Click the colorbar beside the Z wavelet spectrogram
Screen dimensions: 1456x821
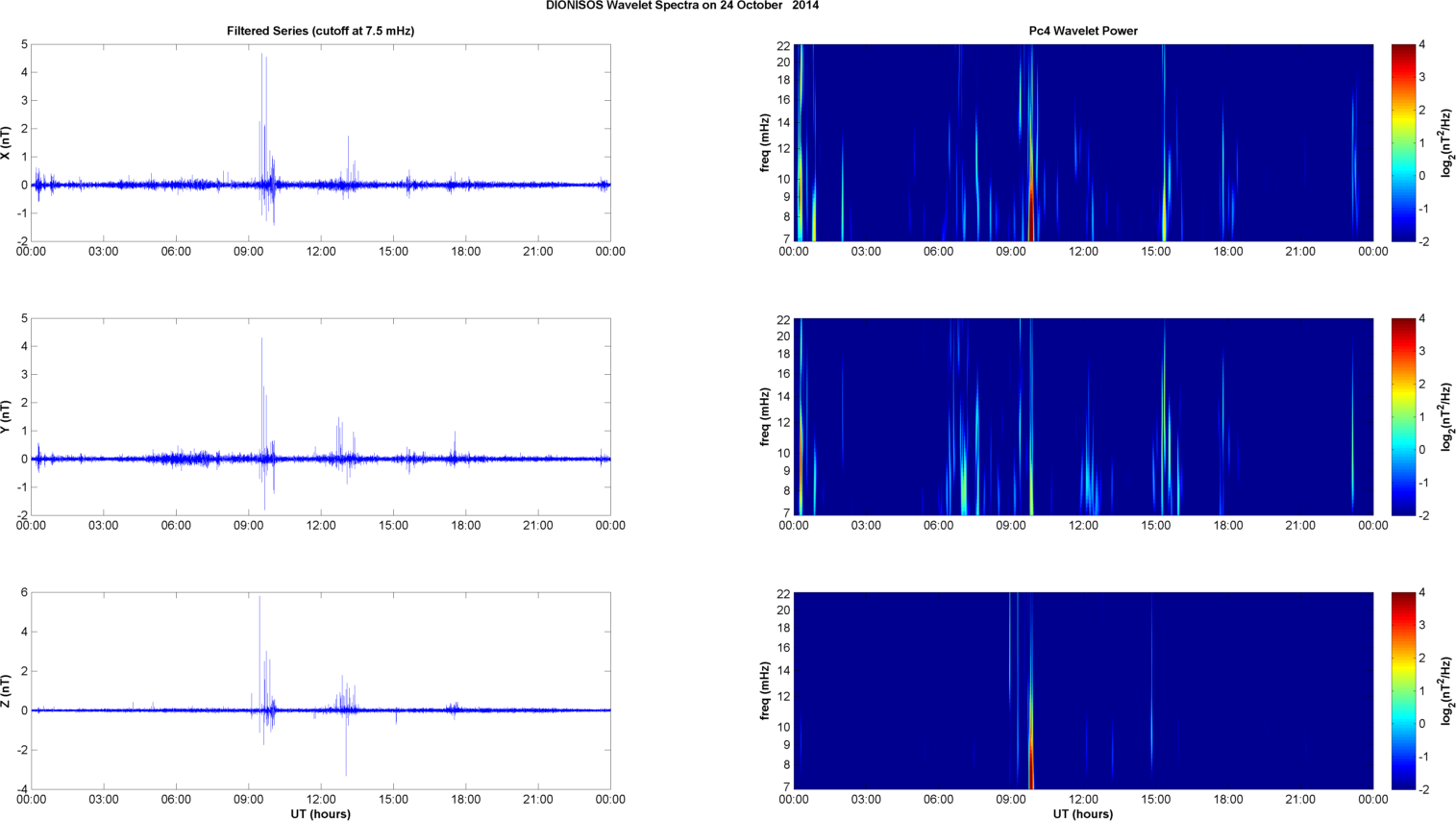(x=1403, y=691)
